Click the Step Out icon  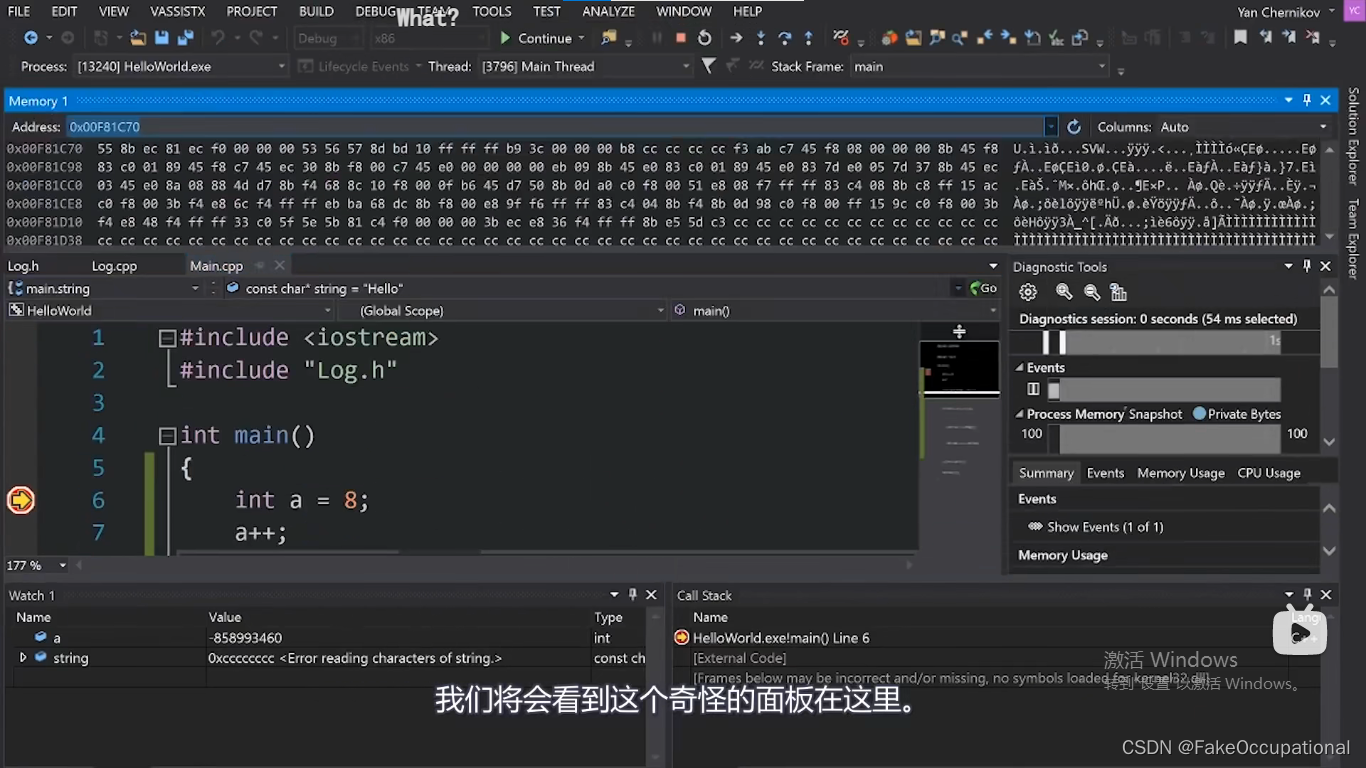pos(808,38)
